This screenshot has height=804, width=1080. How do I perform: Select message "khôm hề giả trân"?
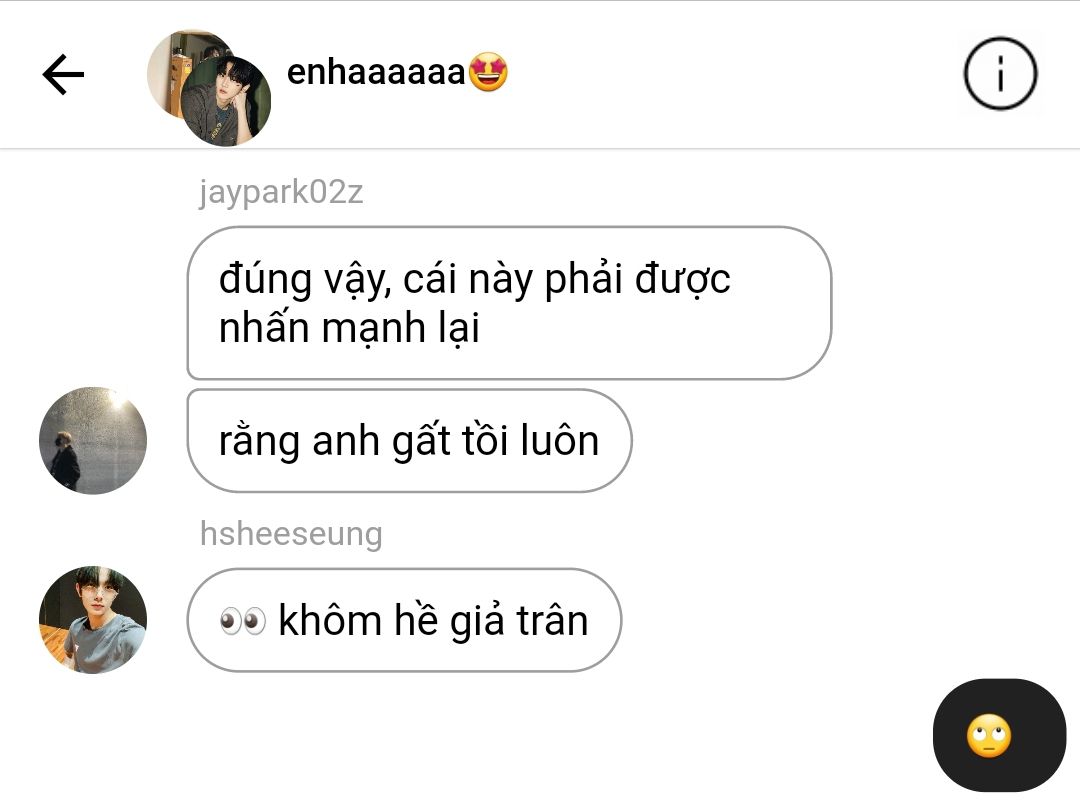tap(404, 620)
